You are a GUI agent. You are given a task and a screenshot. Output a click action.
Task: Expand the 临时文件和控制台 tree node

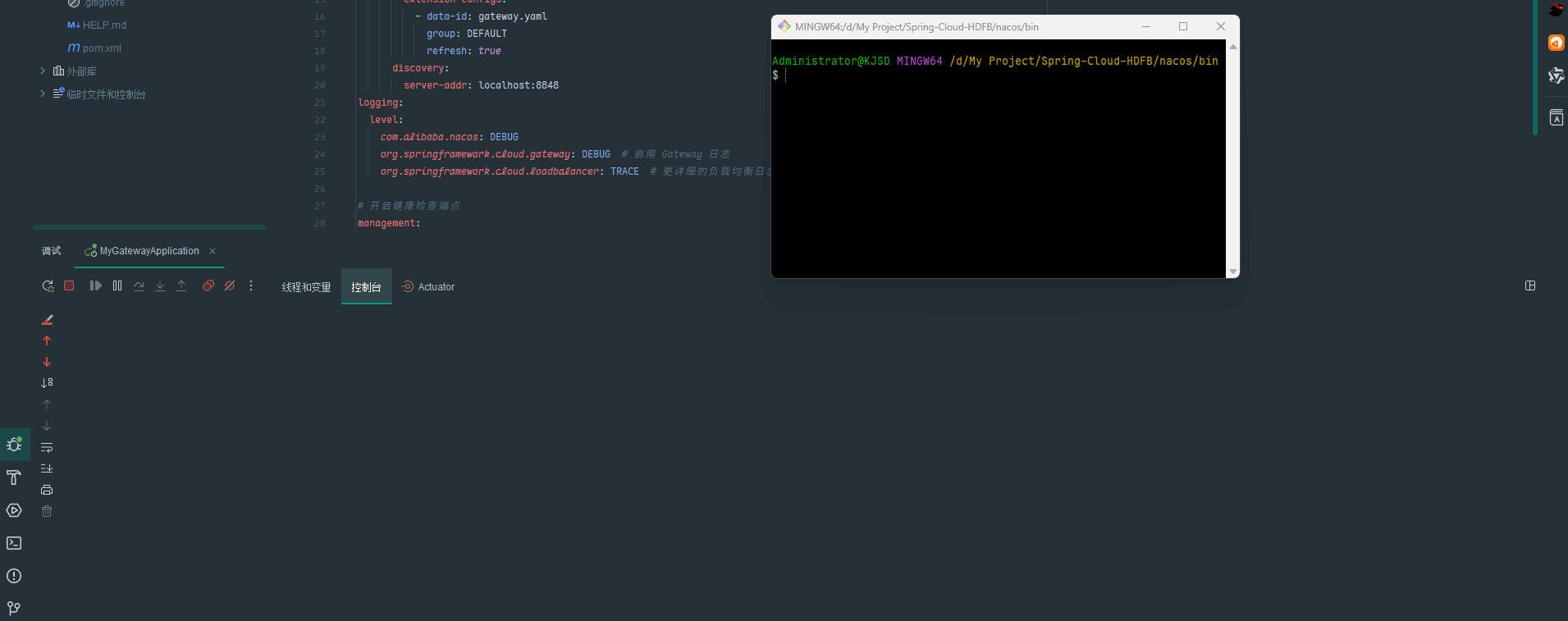(x=43, y=94)
